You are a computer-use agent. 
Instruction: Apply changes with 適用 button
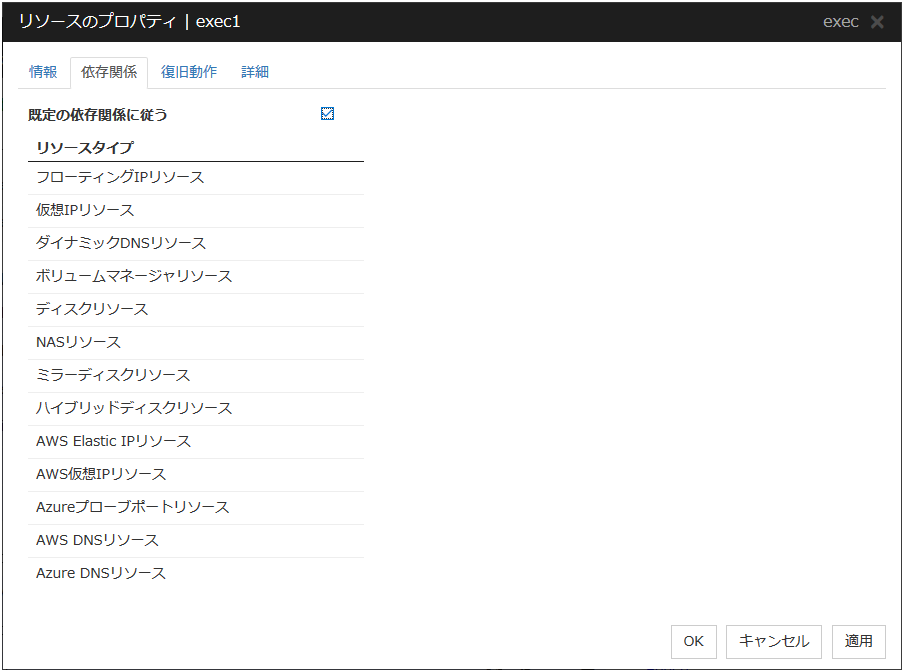pos(858,641)
